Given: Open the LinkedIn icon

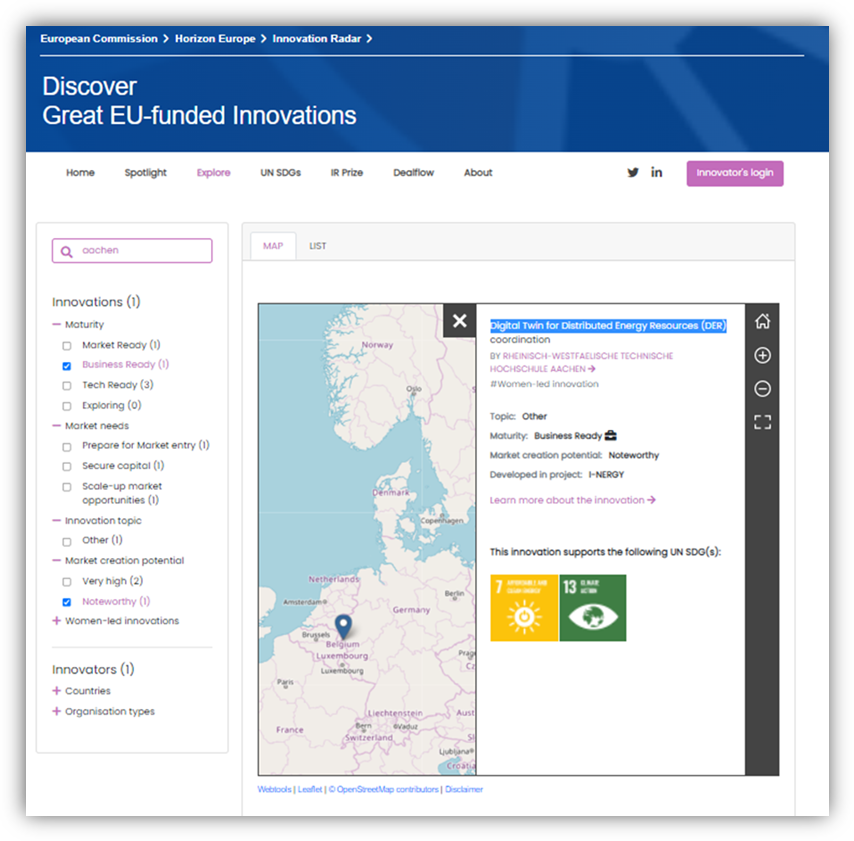Looking at the screenshot, I should coord(656,172).
